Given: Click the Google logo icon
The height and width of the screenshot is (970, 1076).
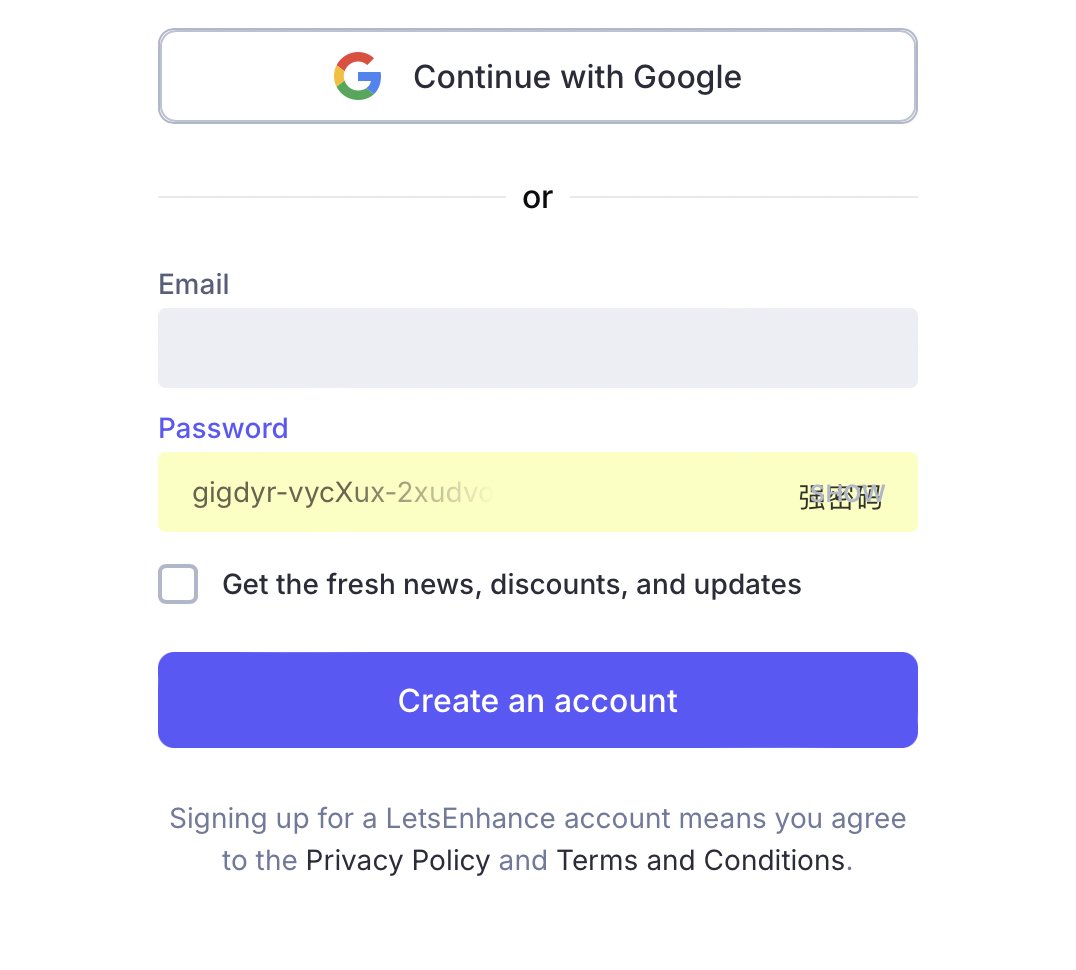Looking at the screenshot, I should [358, 77].
